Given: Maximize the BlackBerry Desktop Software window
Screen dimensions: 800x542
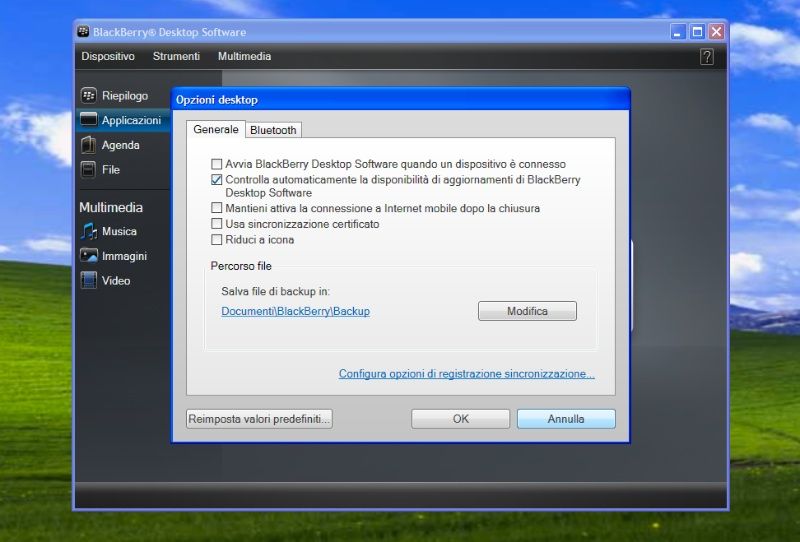Looking at the screenshot, I should tap(697, 32).
